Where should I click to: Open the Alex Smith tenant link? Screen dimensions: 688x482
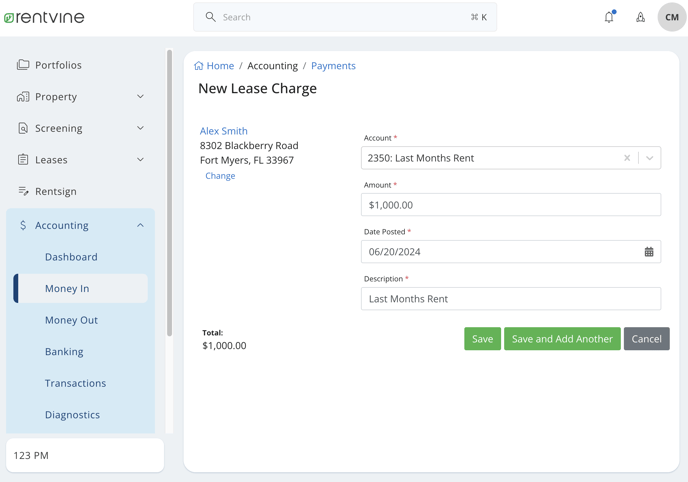[x=223, y=131]
